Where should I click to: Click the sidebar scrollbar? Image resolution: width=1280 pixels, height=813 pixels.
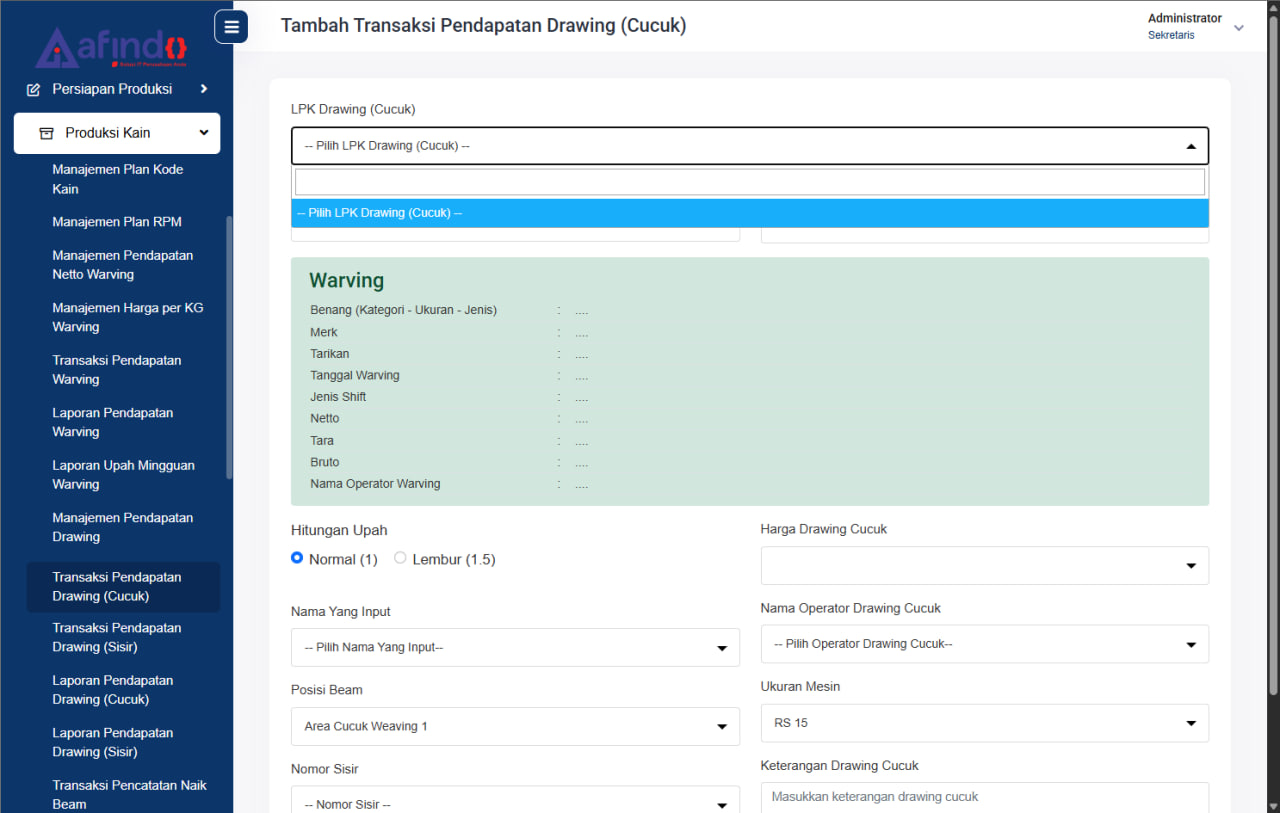click(x=229, y=347)
